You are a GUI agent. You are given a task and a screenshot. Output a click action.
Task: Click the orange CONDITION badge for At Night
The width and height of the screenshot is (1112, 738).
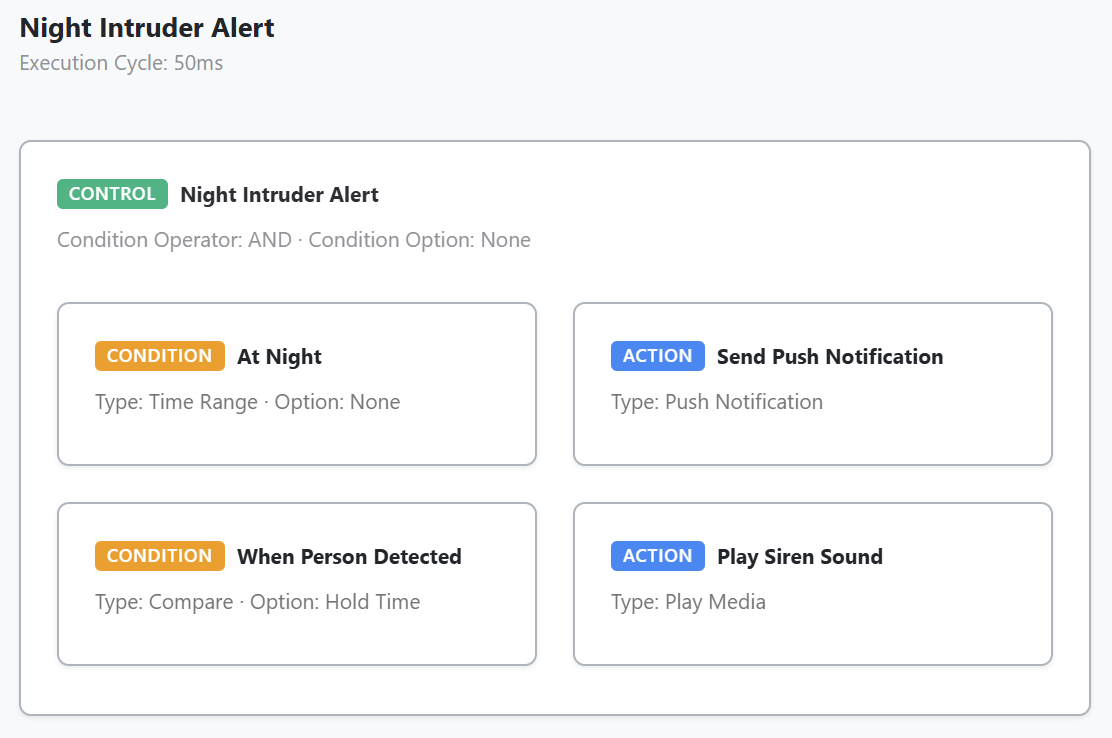pyautogui.click(x=160, y=356)
